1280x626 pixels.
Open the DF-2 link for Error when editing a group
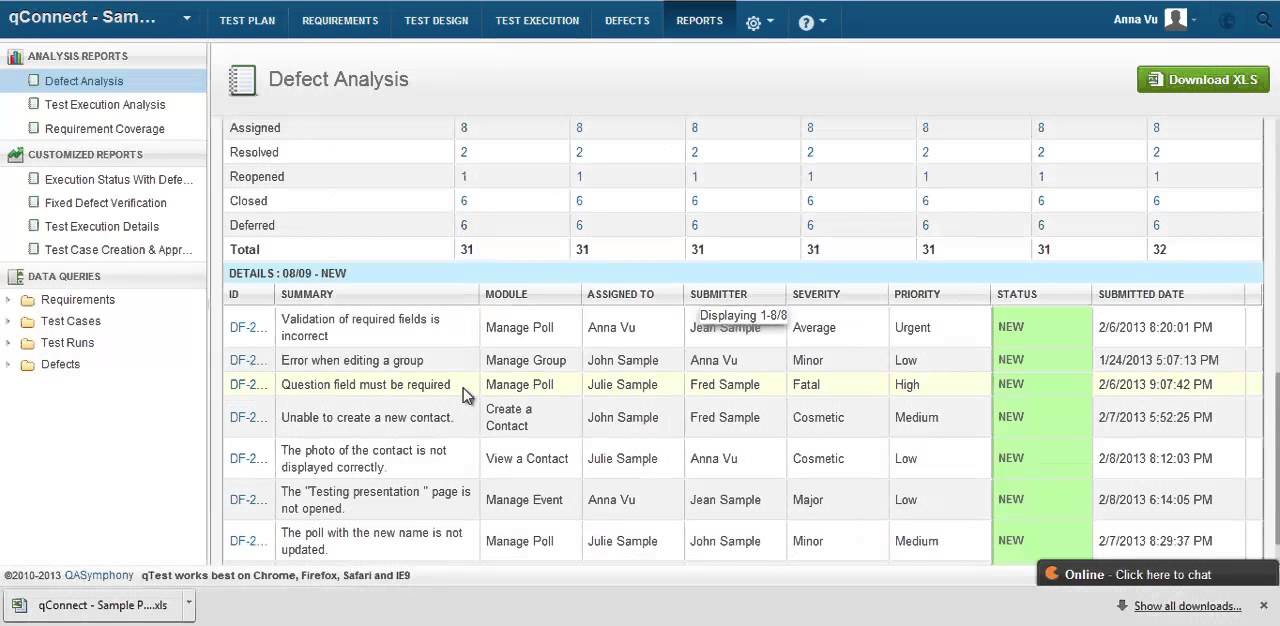(248, 360)
